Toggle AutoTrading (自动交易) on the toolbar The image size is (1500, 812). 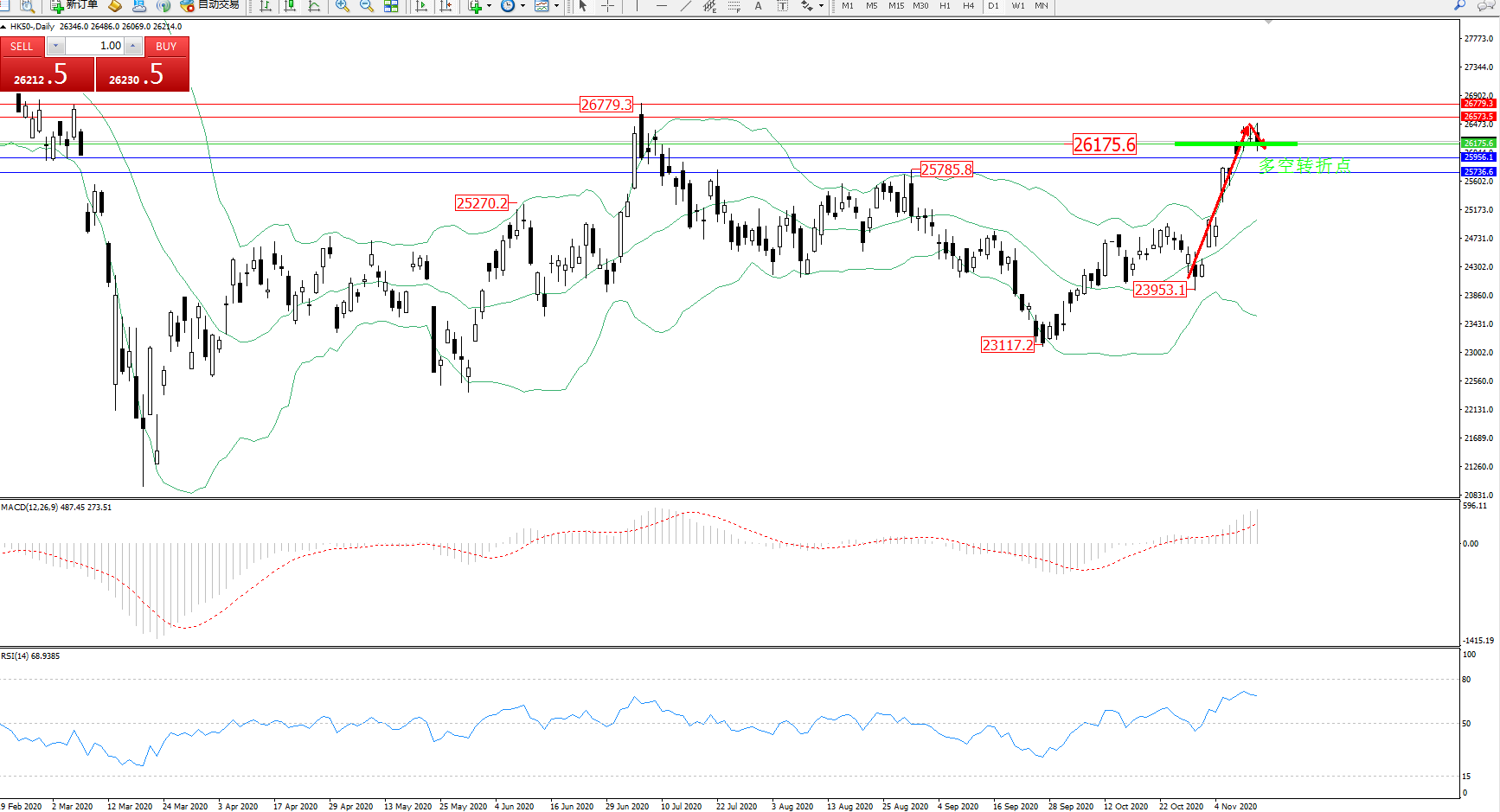[209, 5]
